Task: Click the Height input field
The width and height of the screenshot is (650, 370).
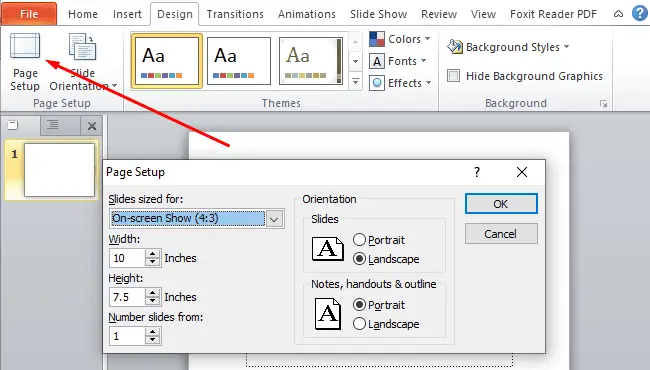Action: [127, 297]
